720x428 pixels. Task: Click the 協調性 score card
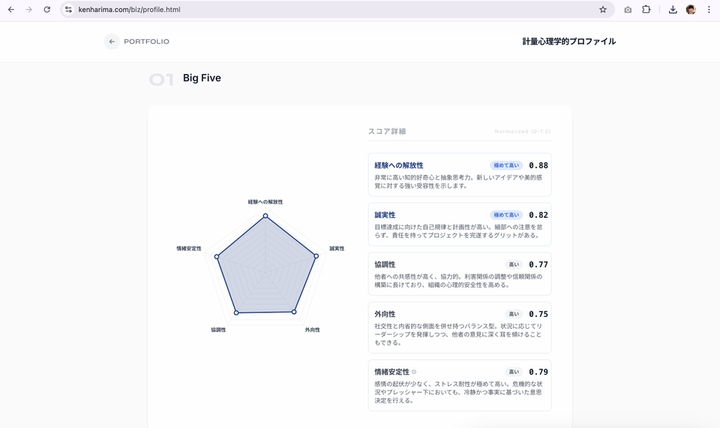[x=459, y=275]
